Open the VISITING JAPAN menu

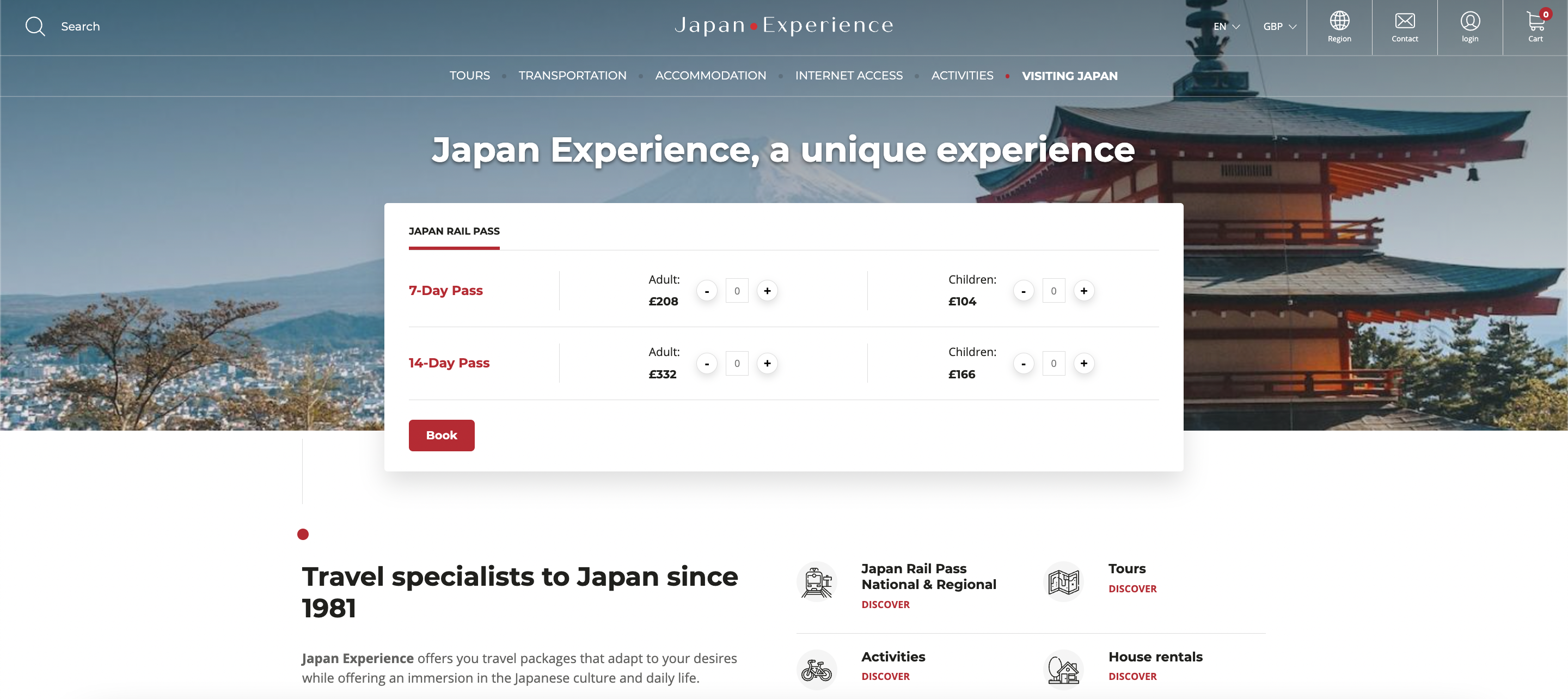coord(1069,76)
